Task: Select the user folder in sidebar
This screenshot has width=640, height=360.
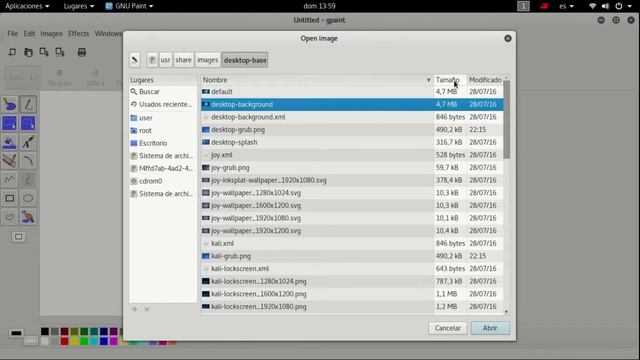Action: [163, 118]
